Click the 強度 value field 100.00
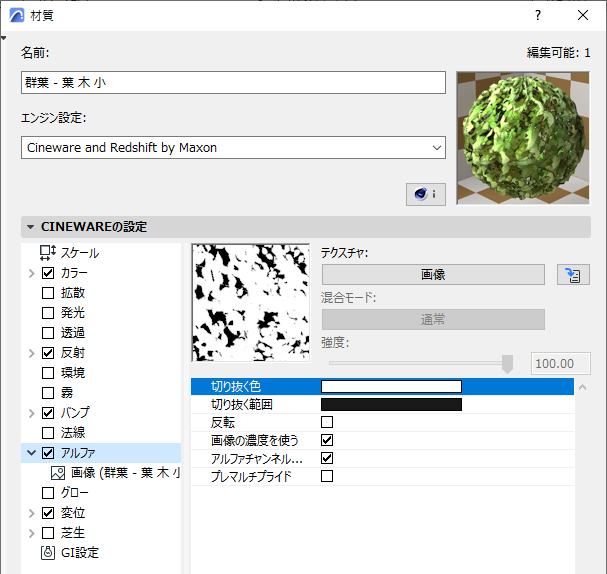This screenshot has width=607, height=574. [561, 363]
